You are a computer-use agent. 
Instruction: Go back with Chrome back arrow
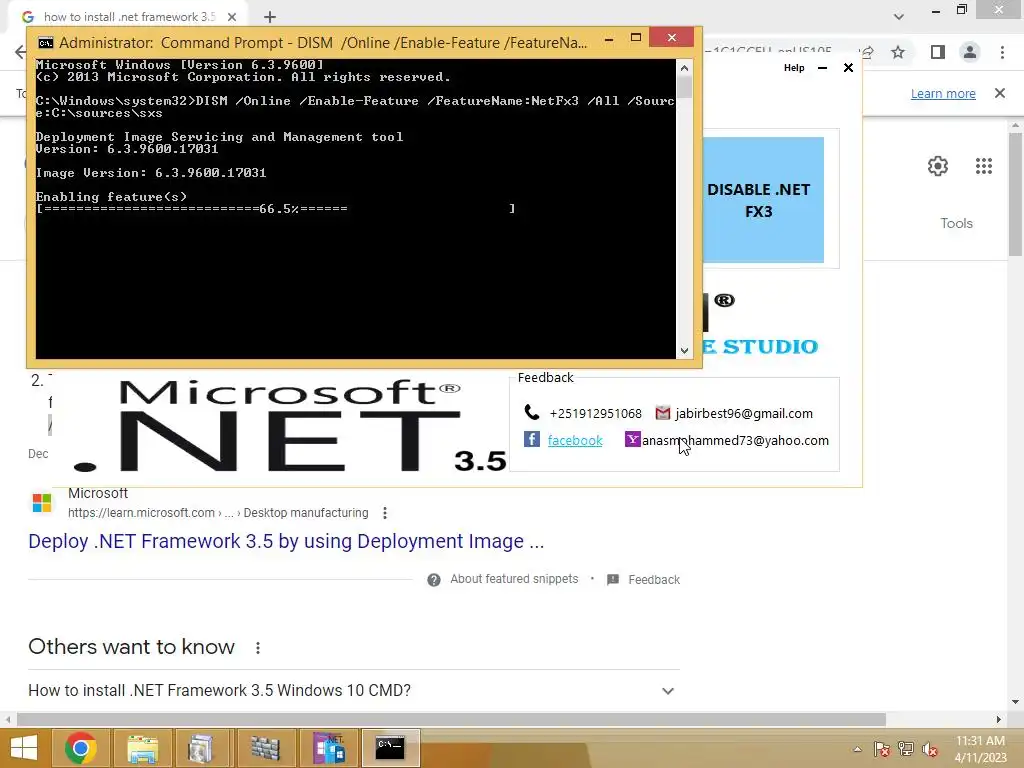pos(20,52)
